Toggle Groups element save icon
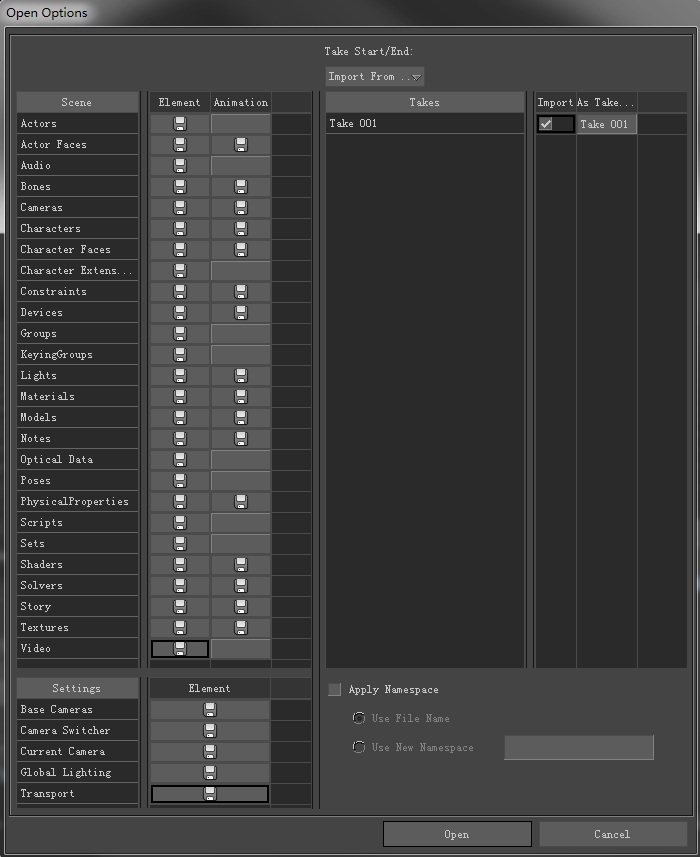Viewport: 700px width, 857px height. 180,333
